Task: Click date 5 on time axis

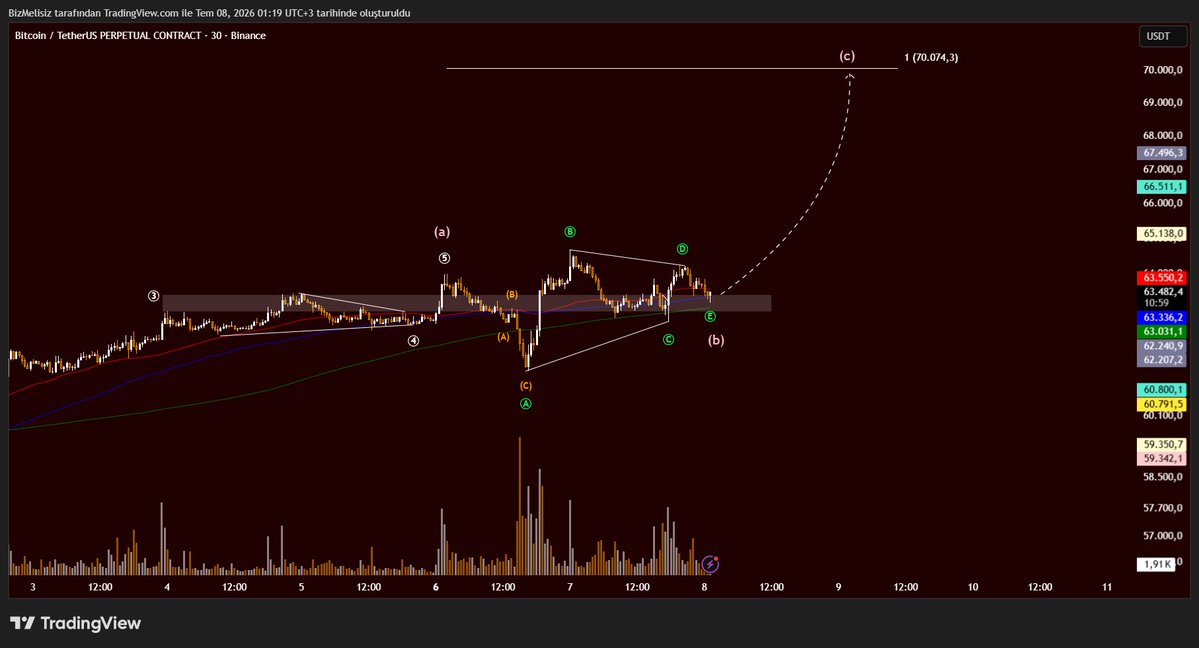Action: pyautogui.click(x=301, y=587)
